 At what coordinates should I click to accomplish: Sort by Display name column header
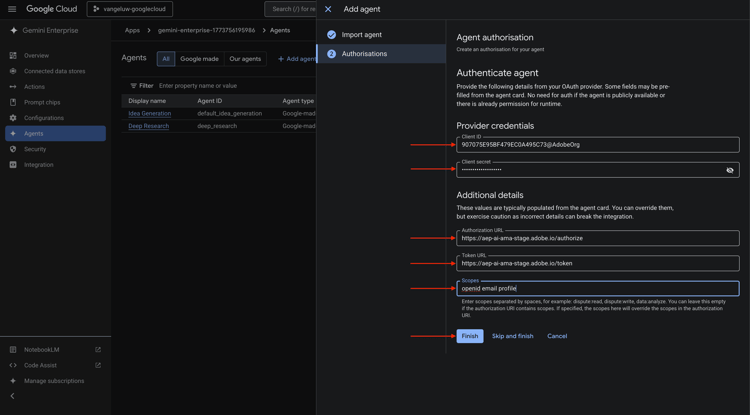(147, 101)
